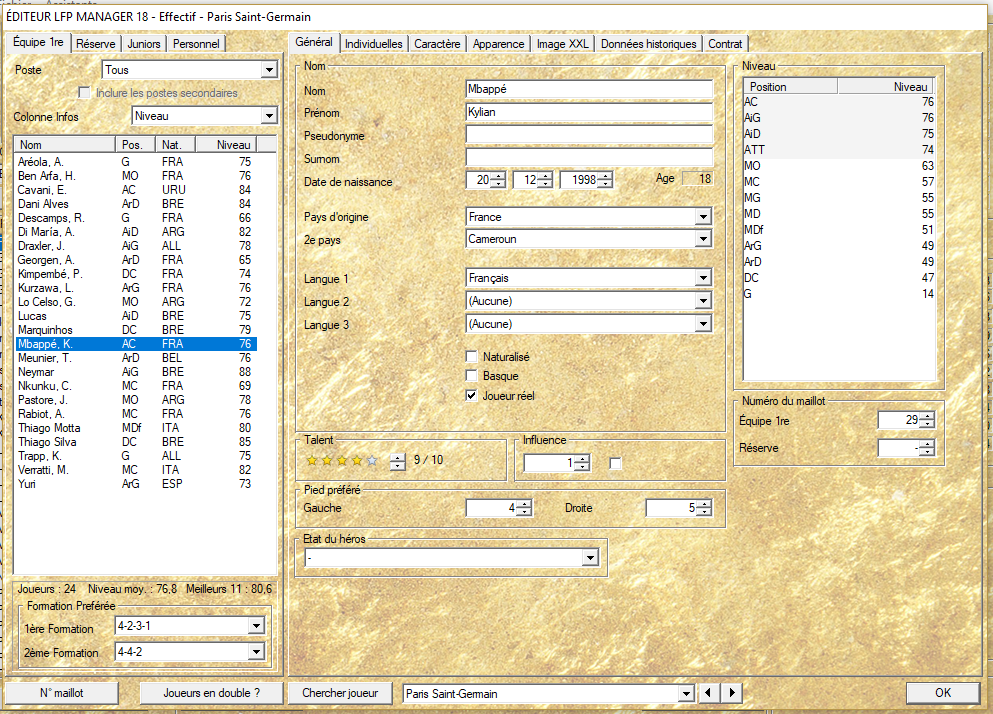
Task: Select Thiago Silva in the player list
Action: (136, 442)
